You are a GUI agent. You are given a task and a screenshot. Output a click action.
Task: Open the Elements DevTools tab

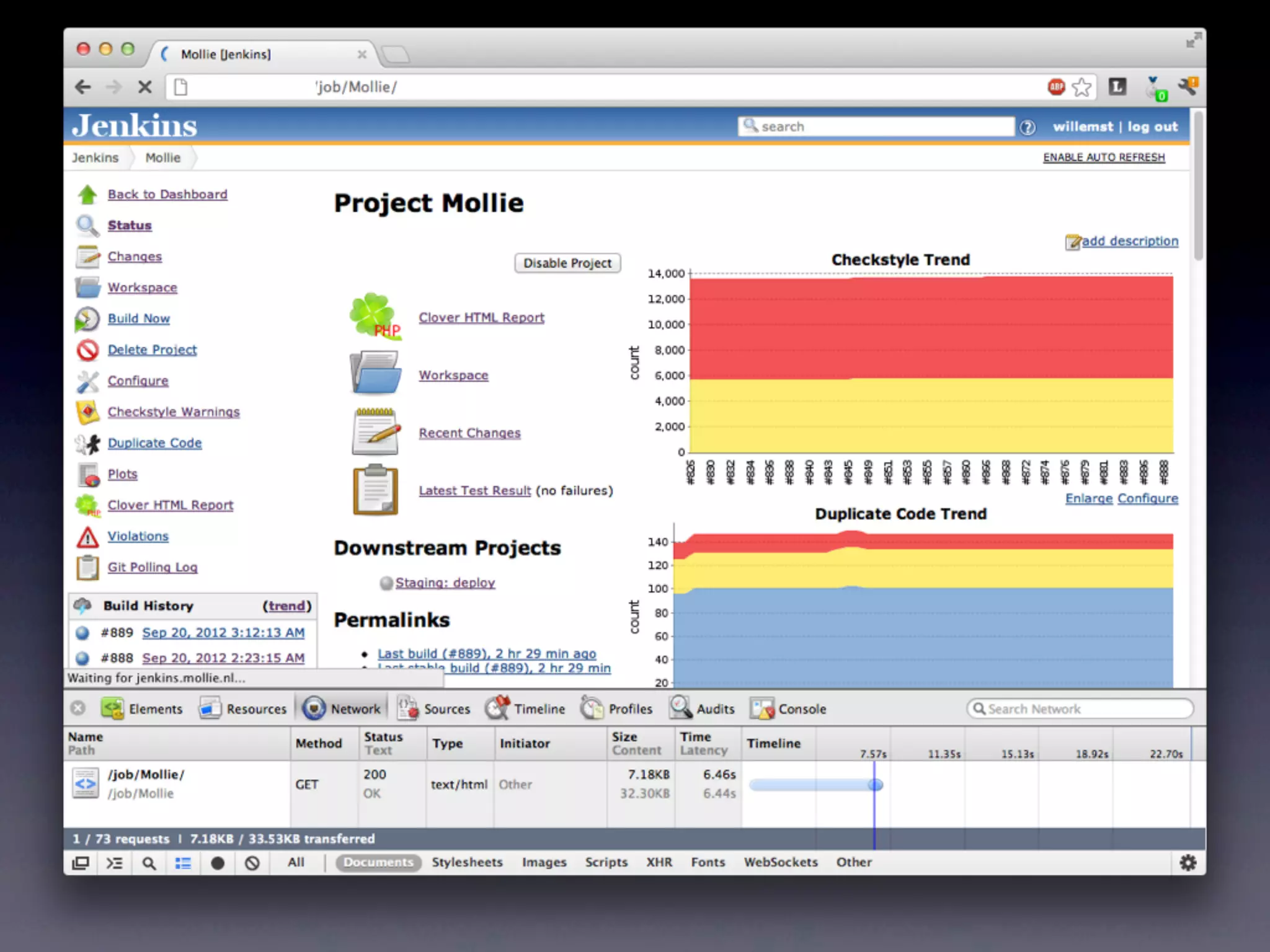[143, 708]
